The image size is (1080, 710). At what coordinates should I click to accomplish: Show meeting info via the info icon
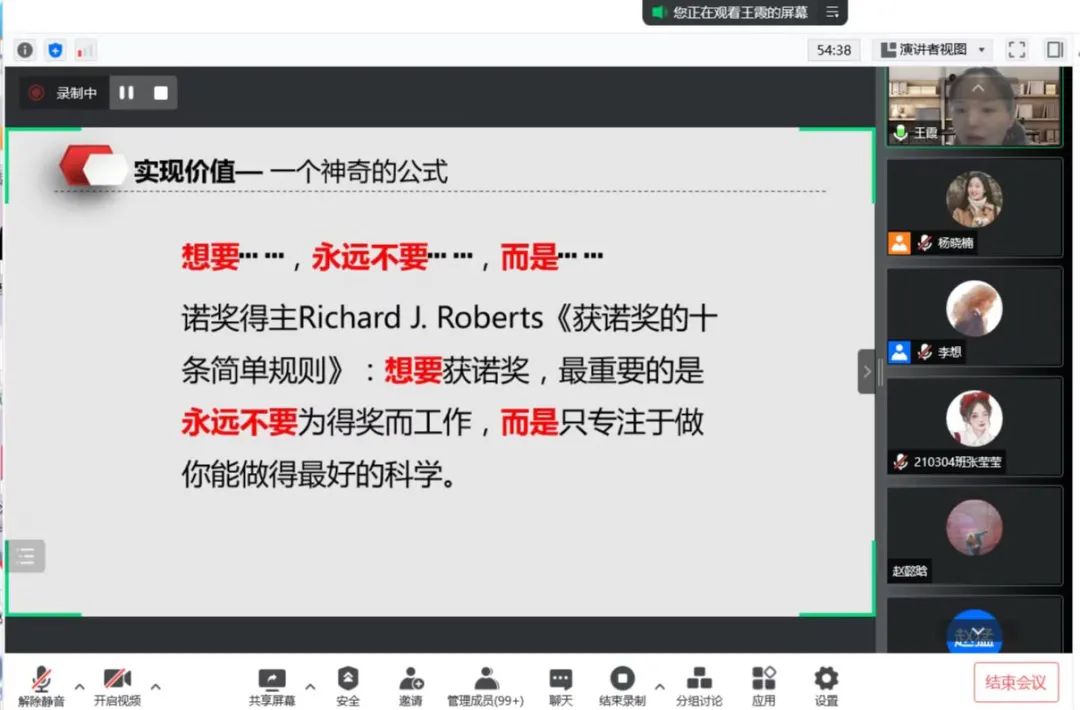click(25, 50)
